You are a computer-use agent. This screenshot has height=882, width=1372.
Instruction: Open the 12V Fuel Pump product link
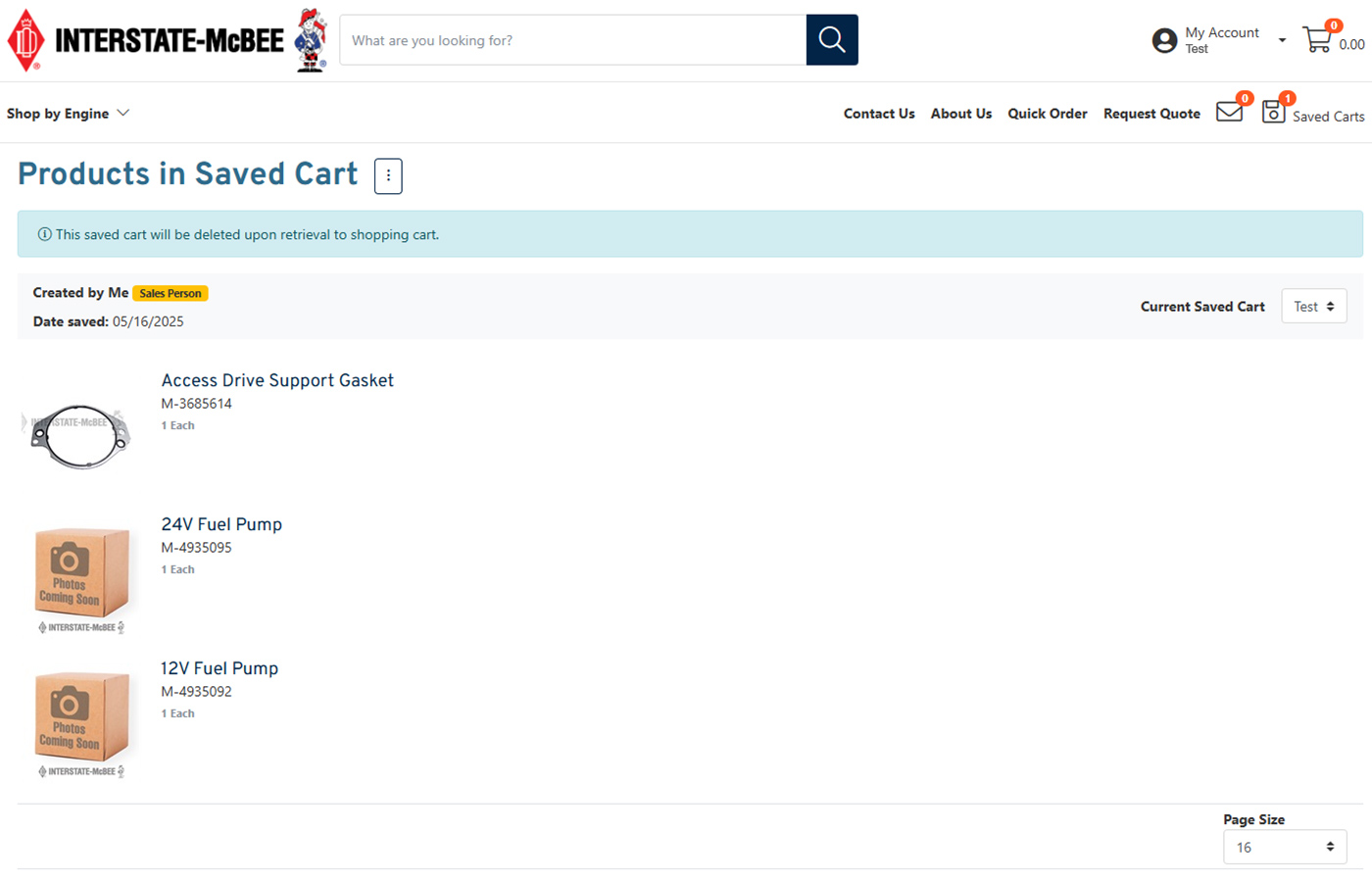click(220, 668)
